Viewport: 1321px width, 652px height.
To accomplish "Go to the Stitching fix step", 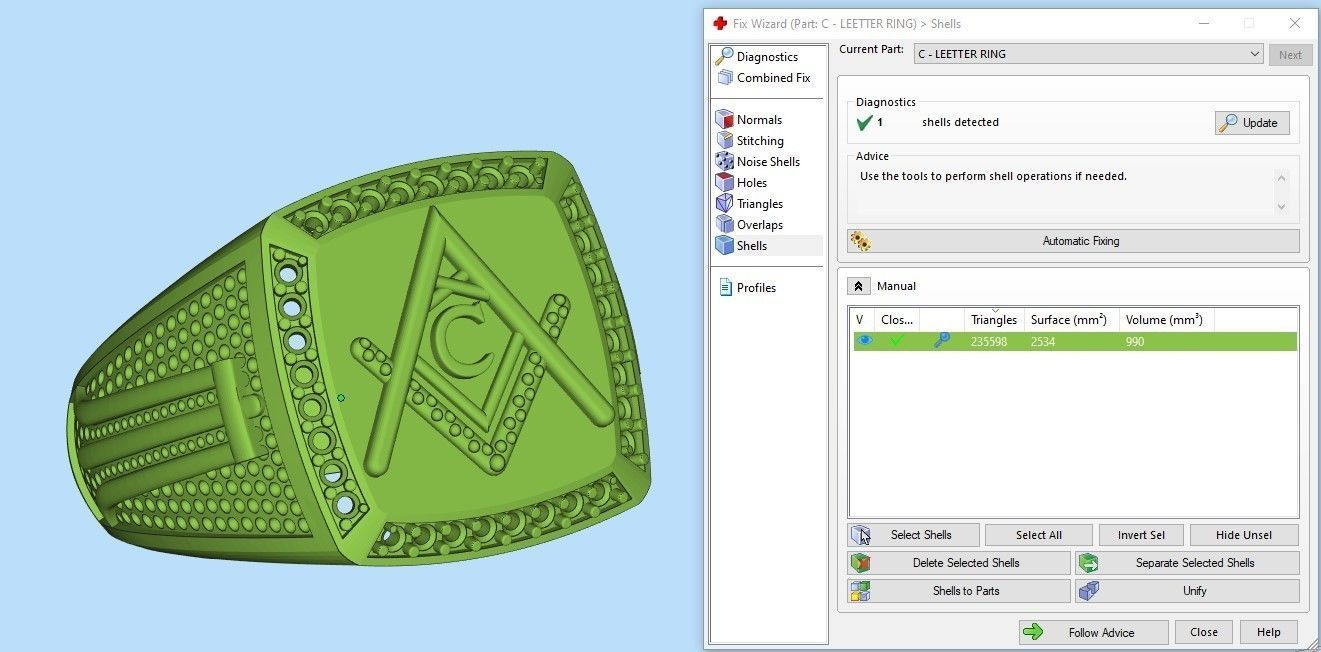I will [x=760, y=141].
